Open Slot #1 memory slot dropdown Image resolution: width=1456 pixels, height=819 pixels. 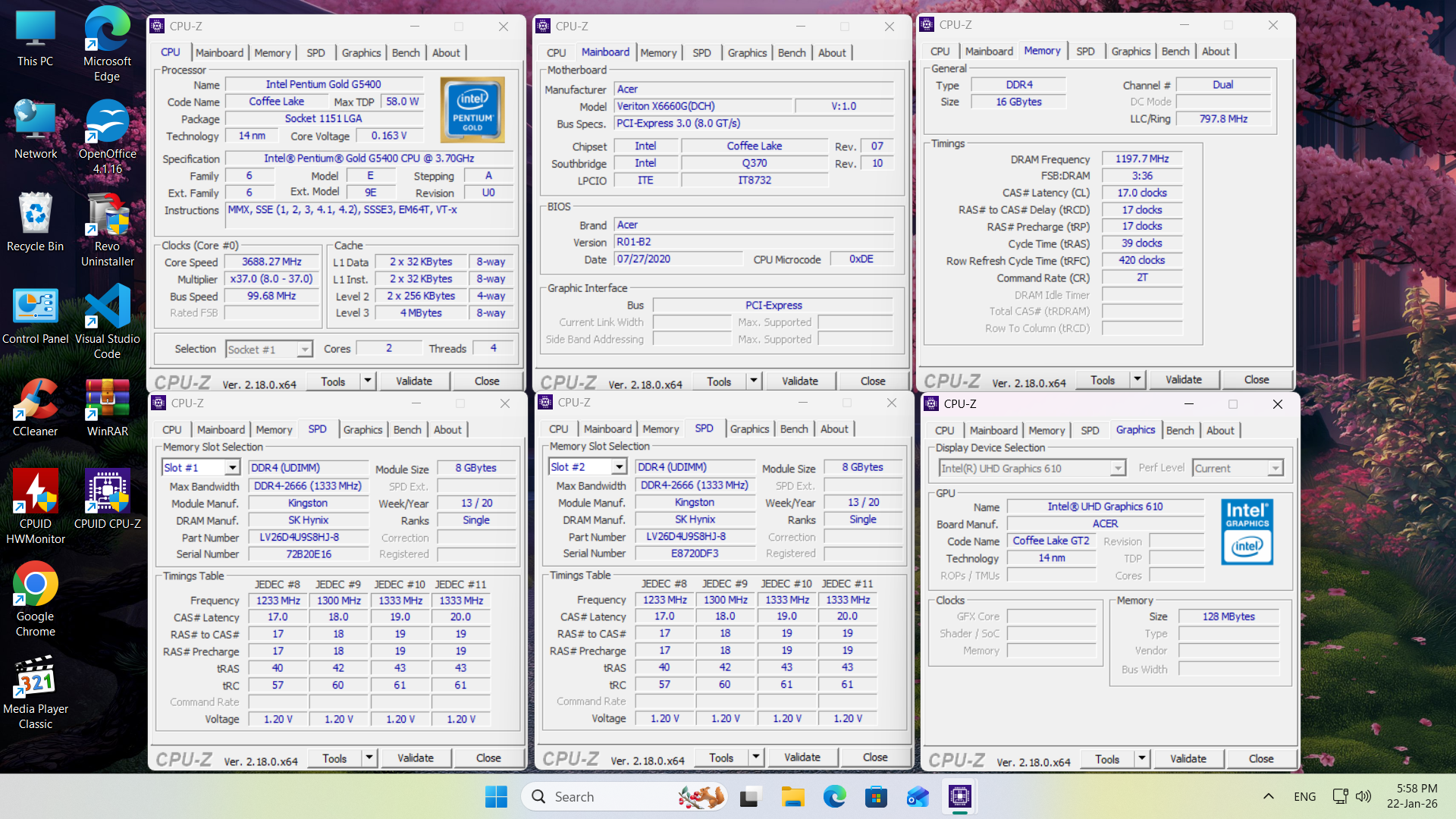tap(233, 468)
